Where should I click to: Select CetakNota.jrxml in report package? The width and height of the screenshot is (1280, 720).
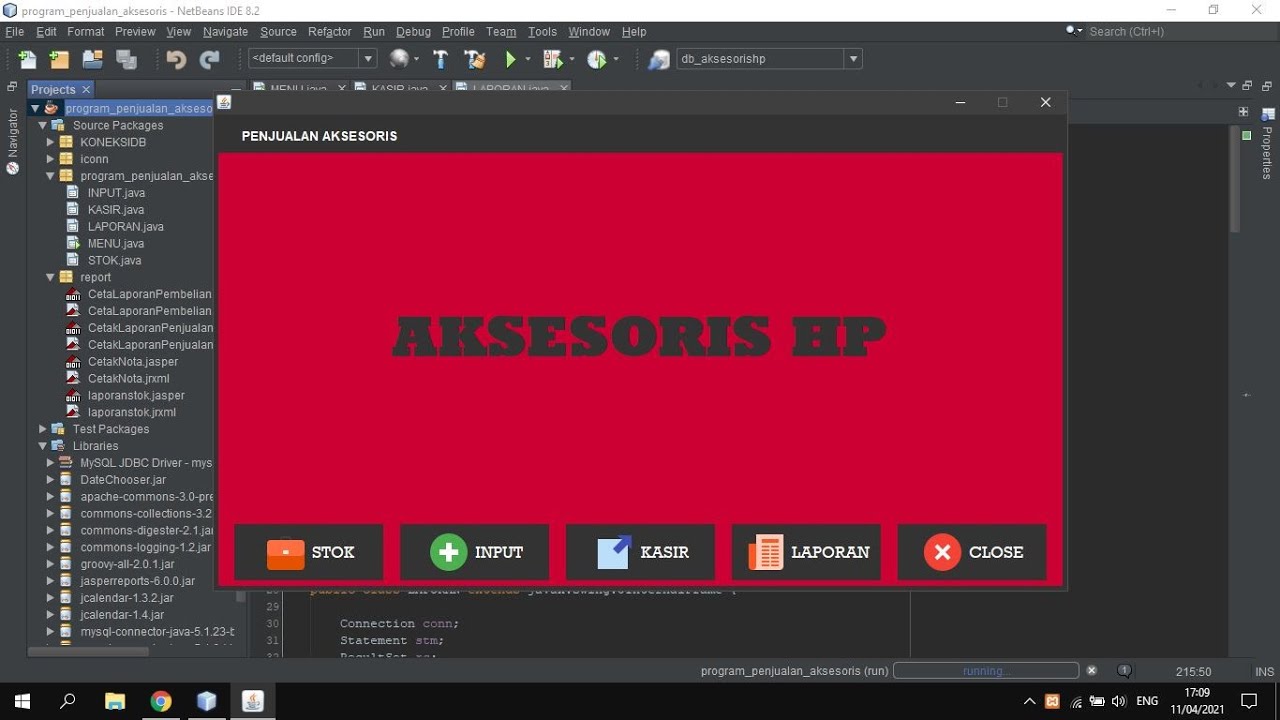pyautogui.click(x=129, y=378)
